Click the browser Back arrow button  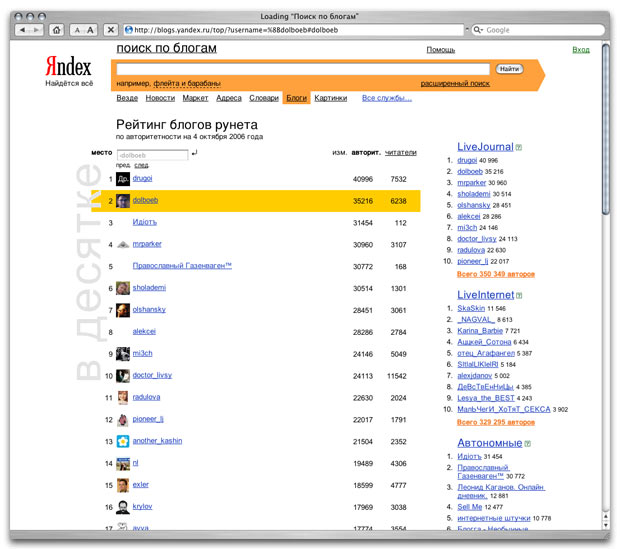(22, 30)
